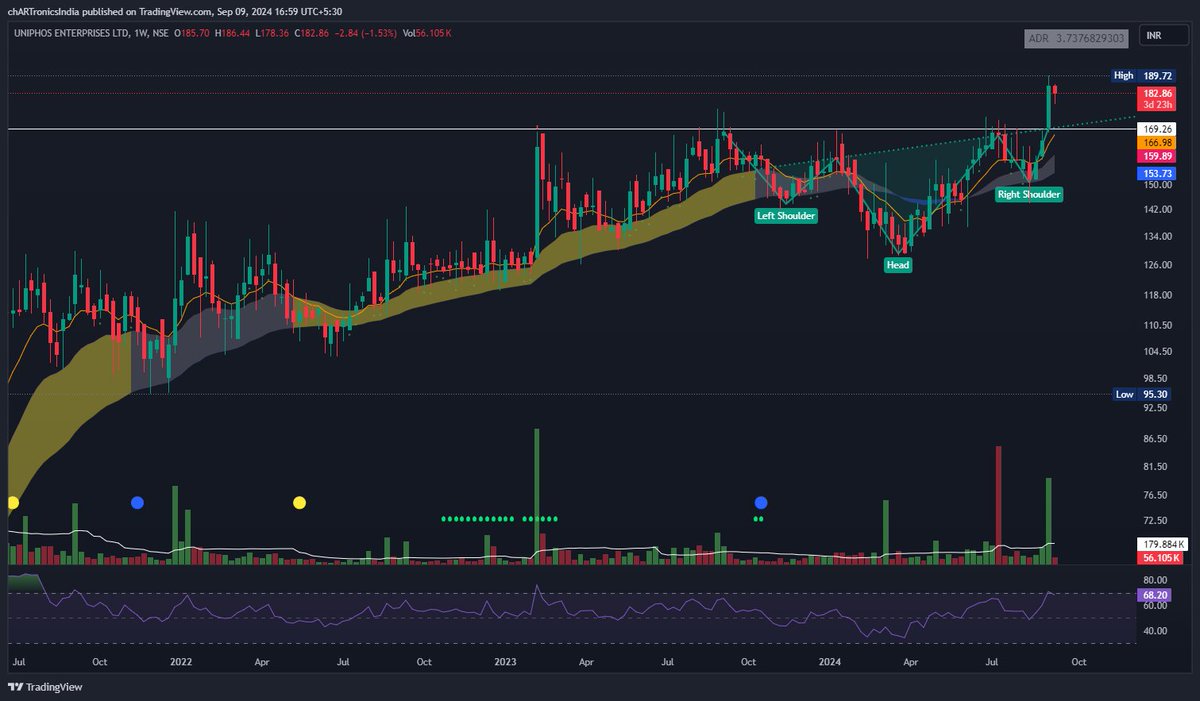
Task: Switch to the 2024 section on the timeline
Action: (830, 662)
